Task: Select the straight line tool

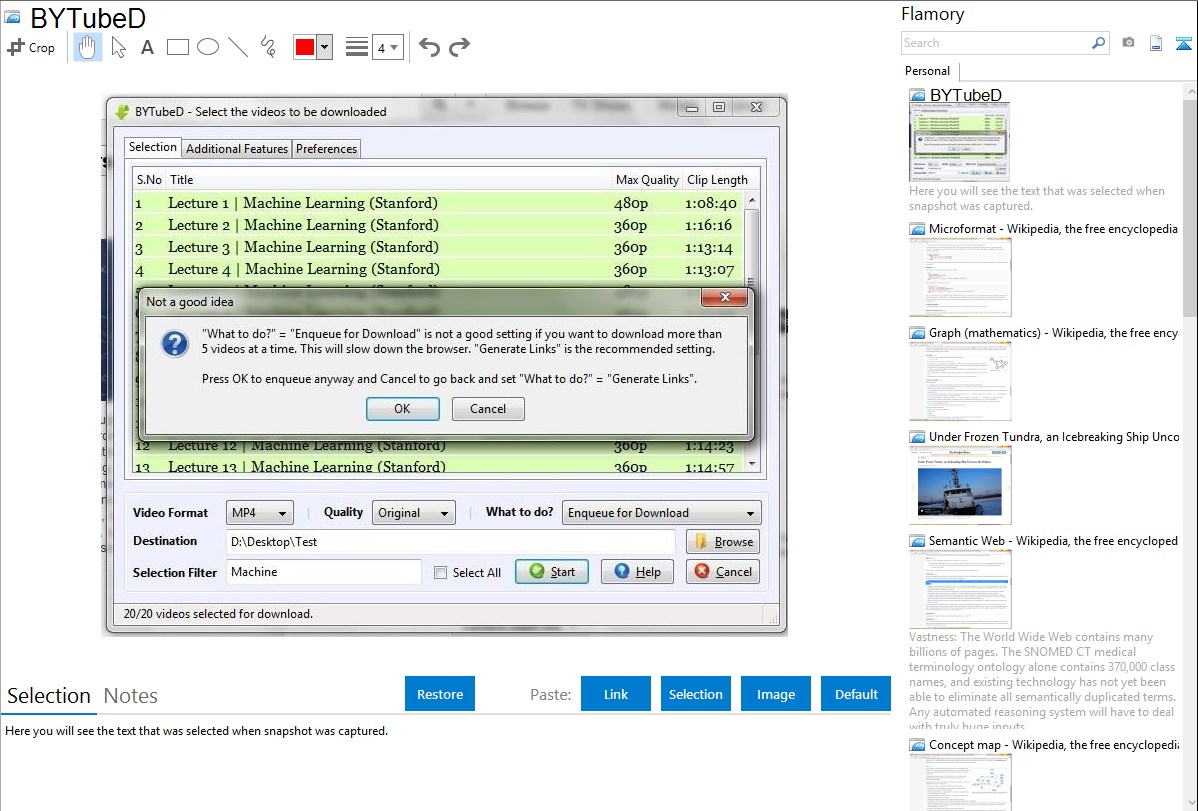Action: click(x=238, y=47)
